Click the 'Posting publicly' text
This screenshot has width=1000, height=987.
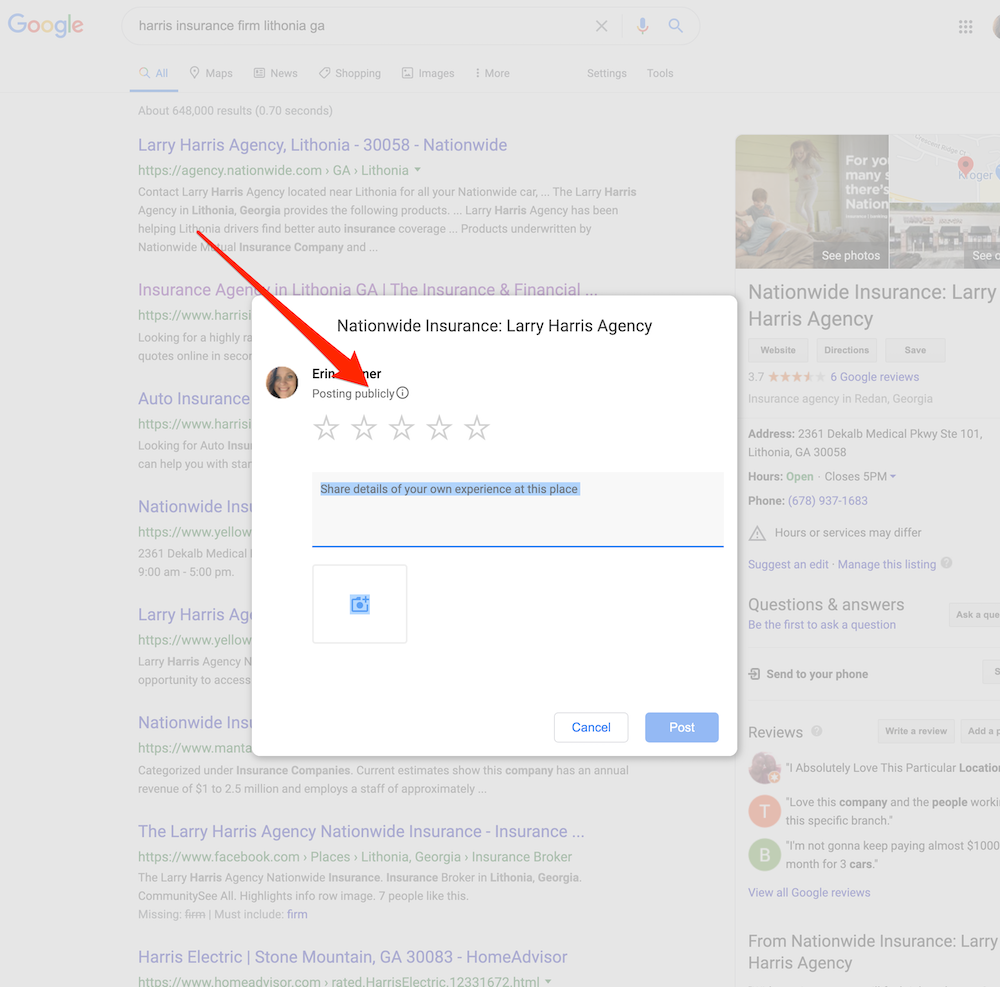(x=353, y=393)
